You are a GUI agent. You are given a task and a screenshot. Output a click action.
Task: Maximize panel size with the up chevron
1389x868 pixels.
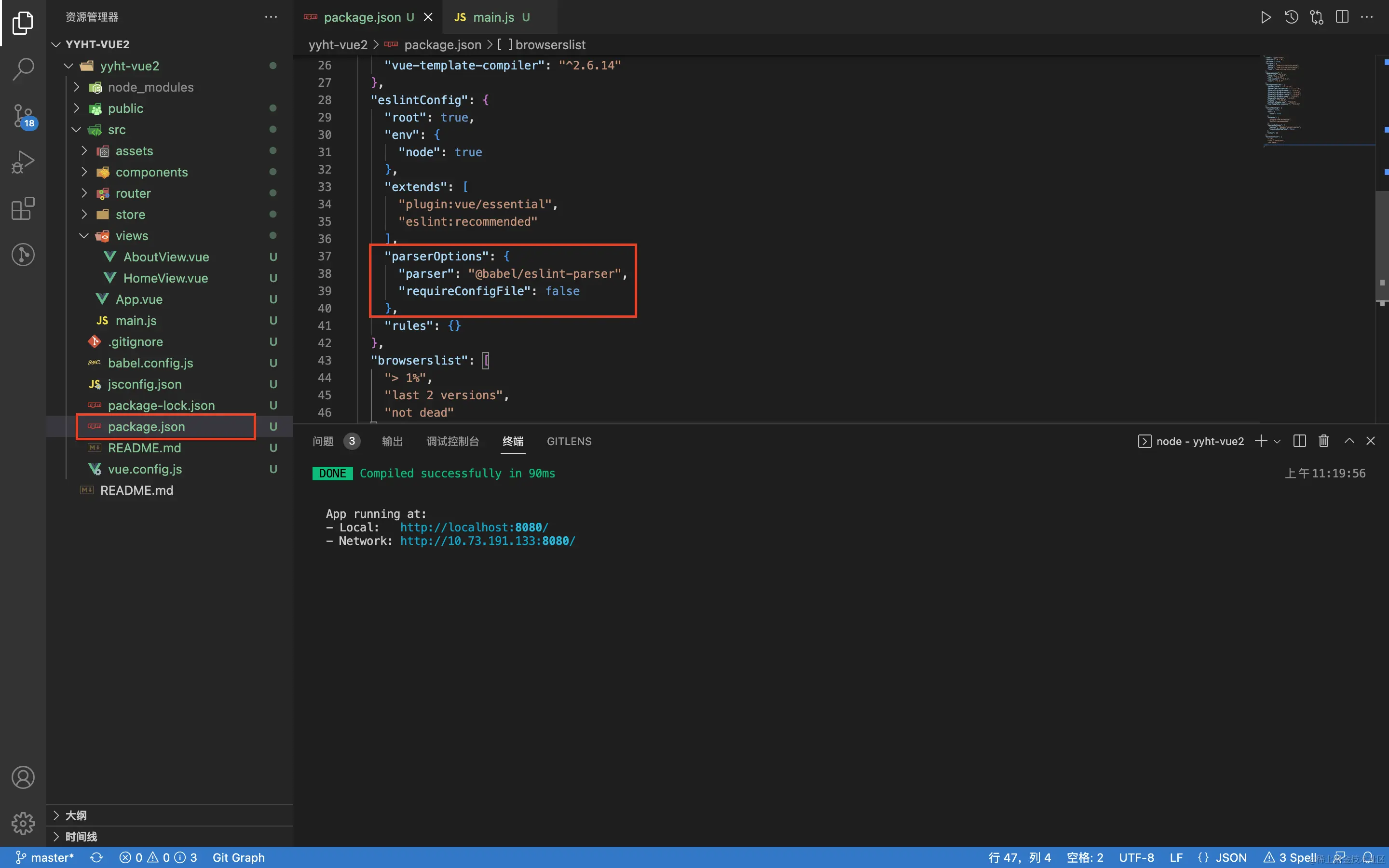tap(1349, 441)
